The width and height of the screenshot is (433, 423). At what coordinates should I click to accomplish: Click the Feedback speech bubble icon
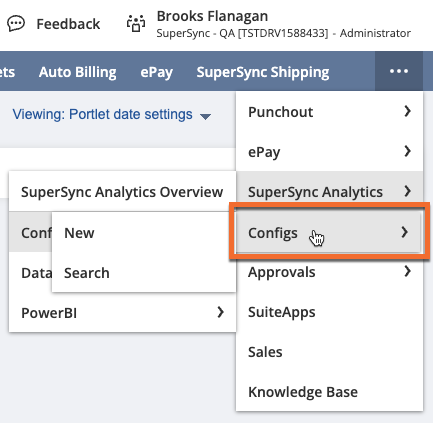tap(16, 24)
